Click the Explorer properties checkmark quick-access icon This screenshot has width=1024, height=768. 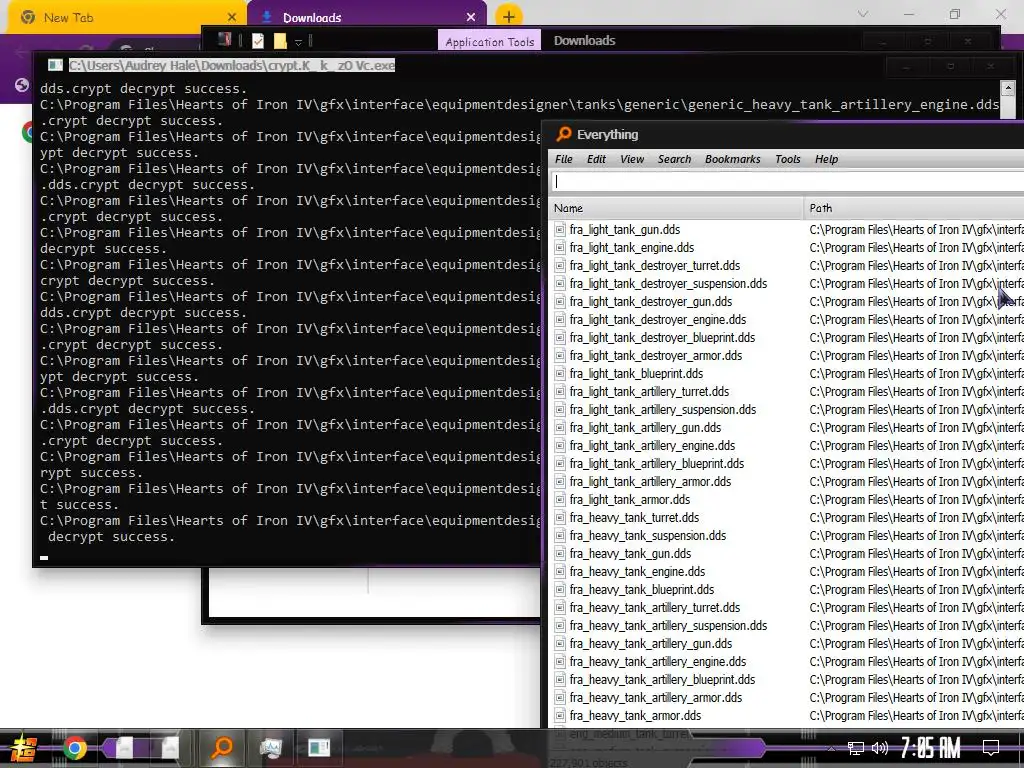(258, 41)
